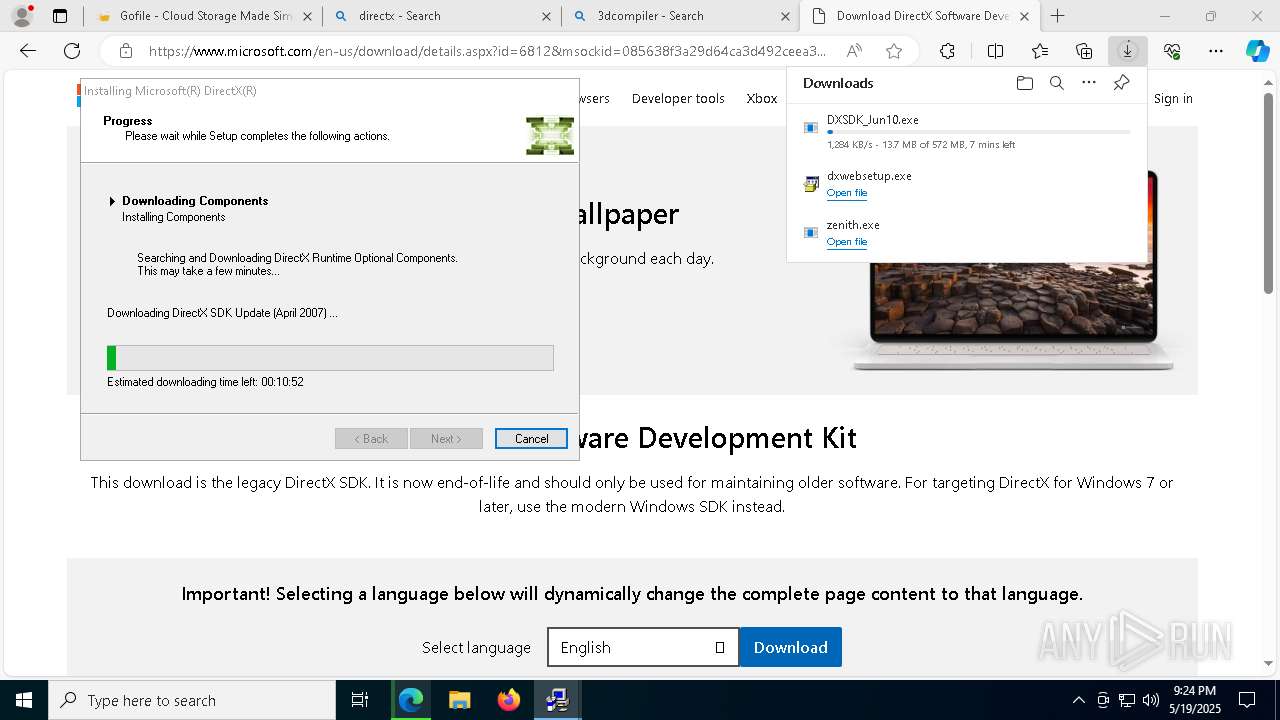Open downloads folder from Downloads panel
Screen dimensions: 1280x720
coord(1024,83)
